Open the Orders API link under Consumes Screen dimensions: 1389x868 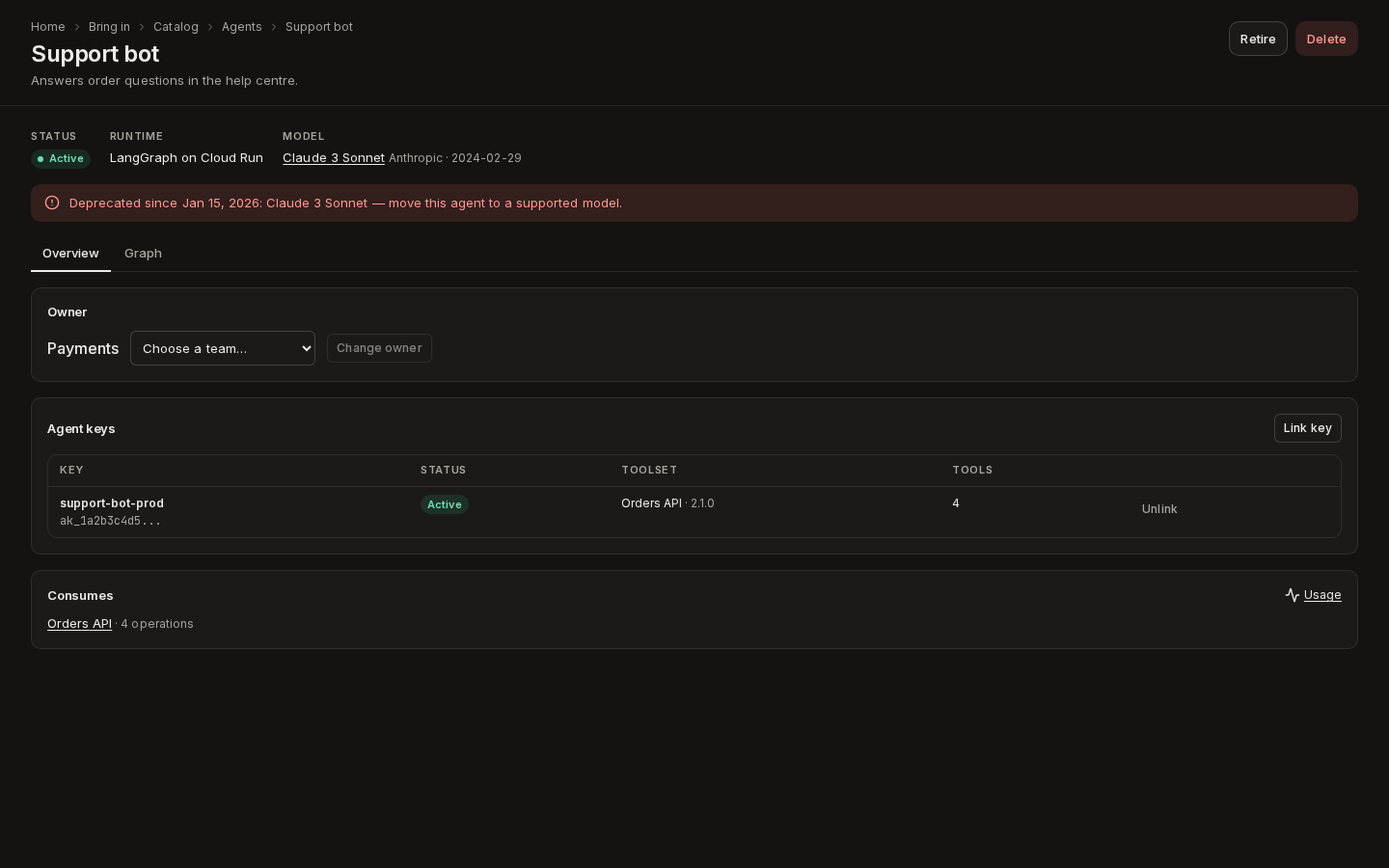[x=79, y=624]
